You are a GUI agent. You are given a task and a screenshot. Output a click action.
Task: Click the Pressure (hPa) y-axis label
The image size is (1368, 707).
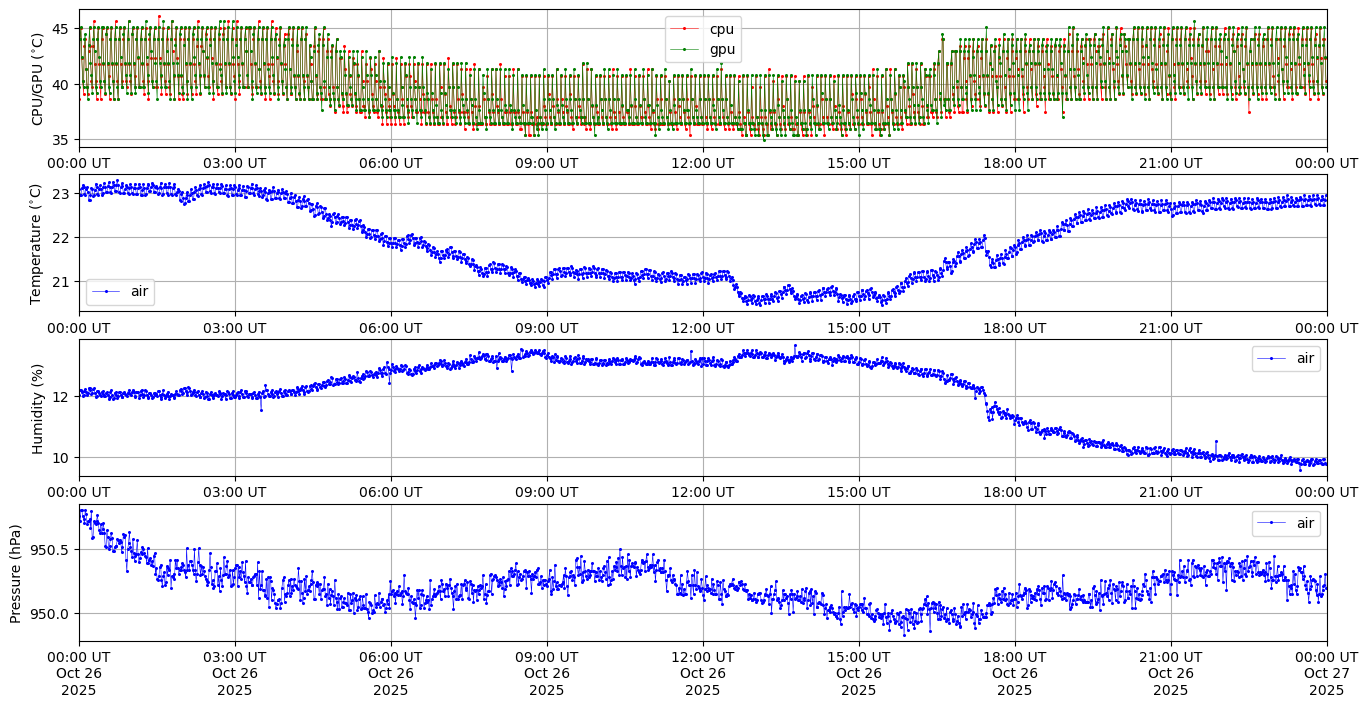[16, 573]
